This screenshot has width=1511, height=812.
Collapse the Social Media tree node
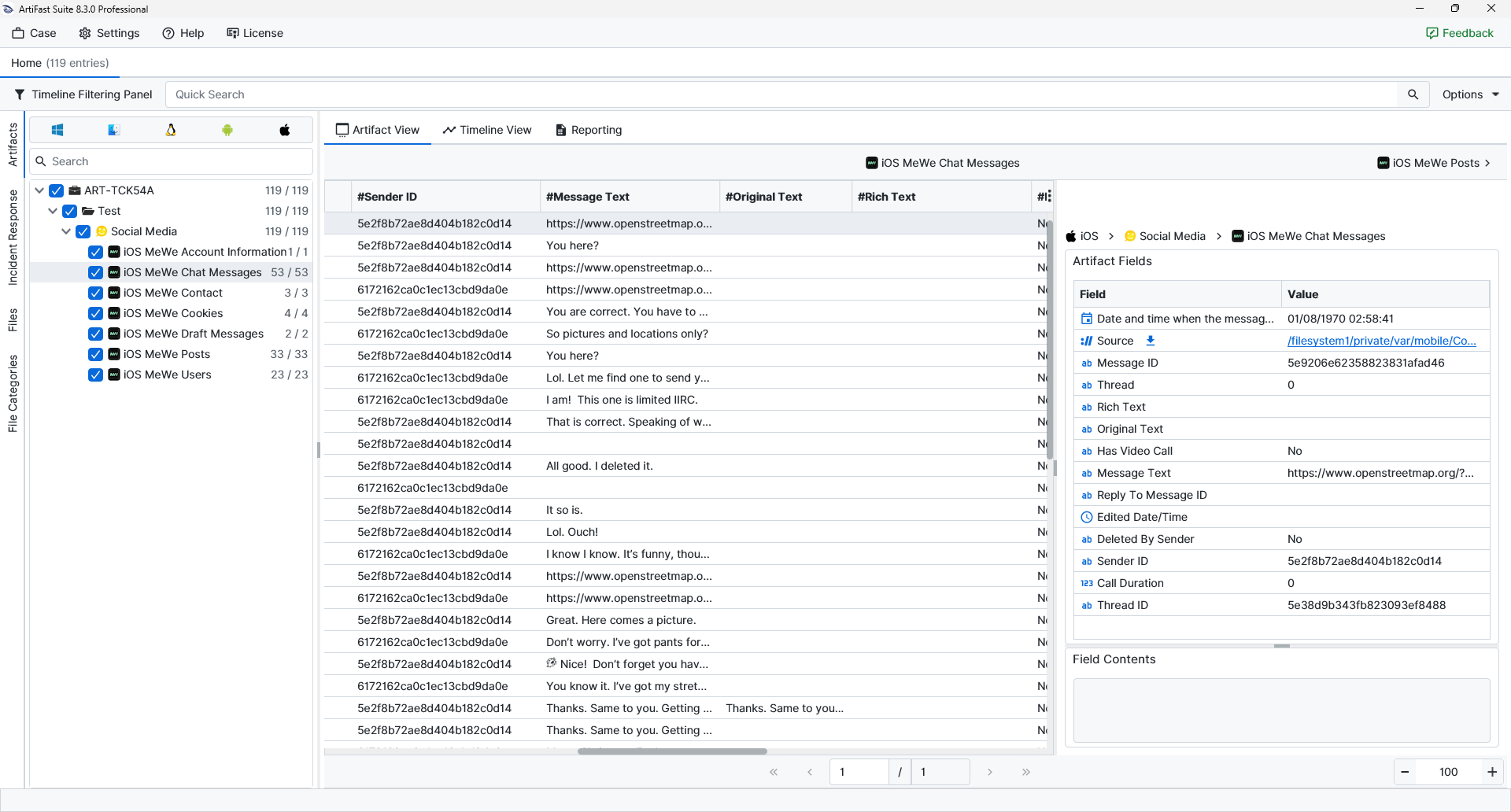tap(66, 231)
